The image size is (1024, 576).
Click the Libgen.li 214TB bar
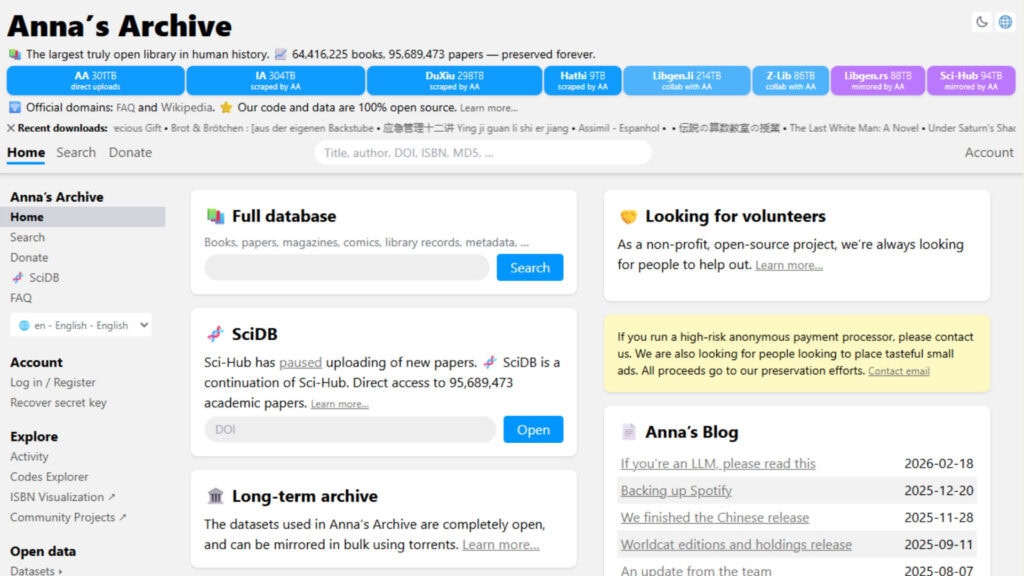tap(686, 80)
